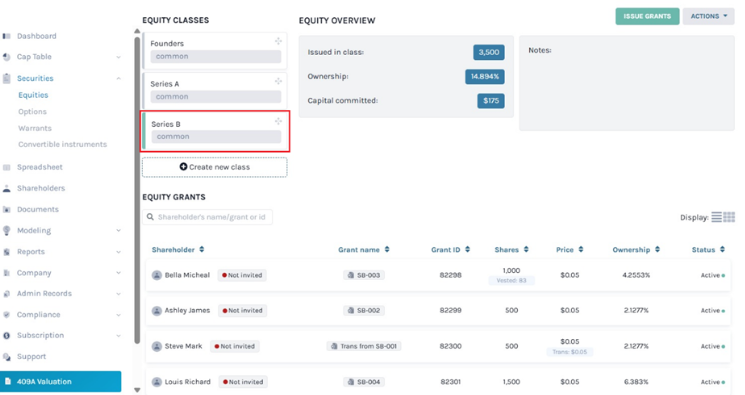Click the Reports sidebar icon
Screen dimensions: 745x395
7,252
